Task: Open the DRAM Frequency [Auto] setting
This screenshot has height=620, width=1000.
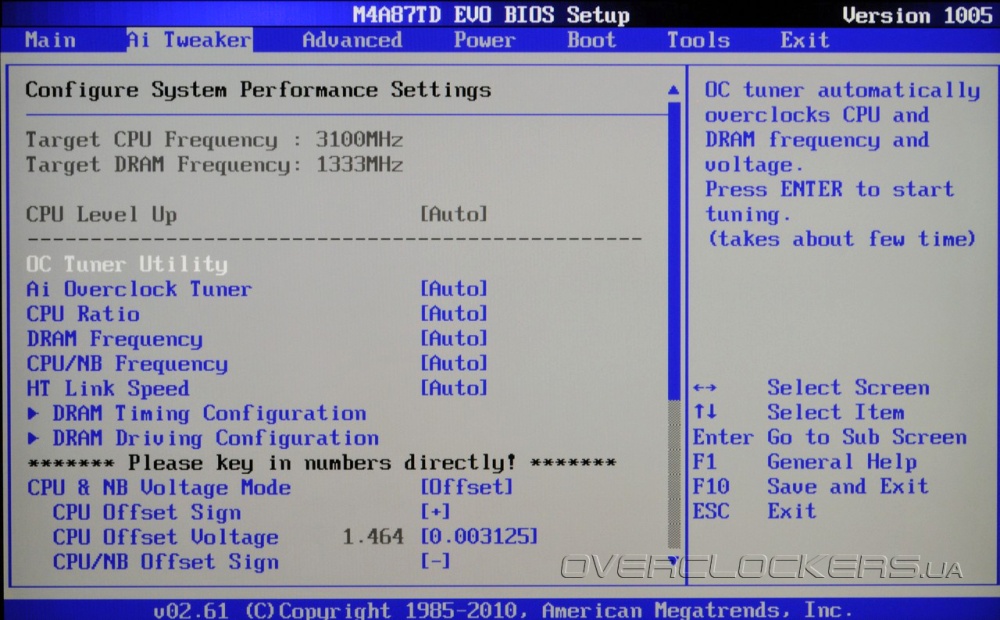Action: [x=453, y=338]
